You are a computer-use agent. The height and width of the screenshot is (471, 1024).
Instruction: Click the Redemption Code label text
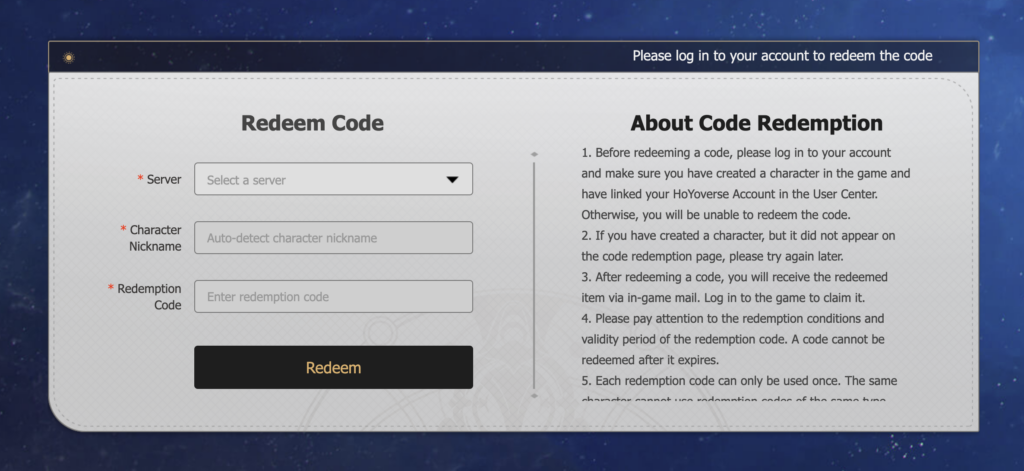point(150,297)
